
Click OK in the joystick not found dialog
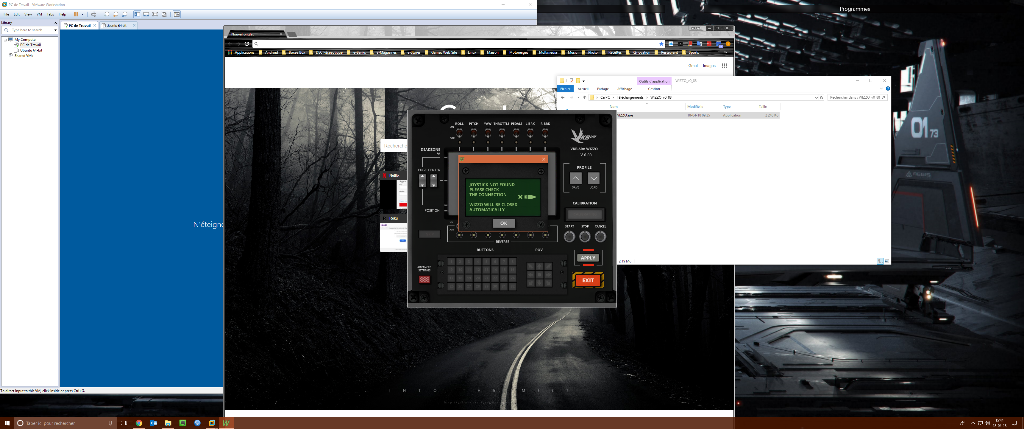pos(504,223)
